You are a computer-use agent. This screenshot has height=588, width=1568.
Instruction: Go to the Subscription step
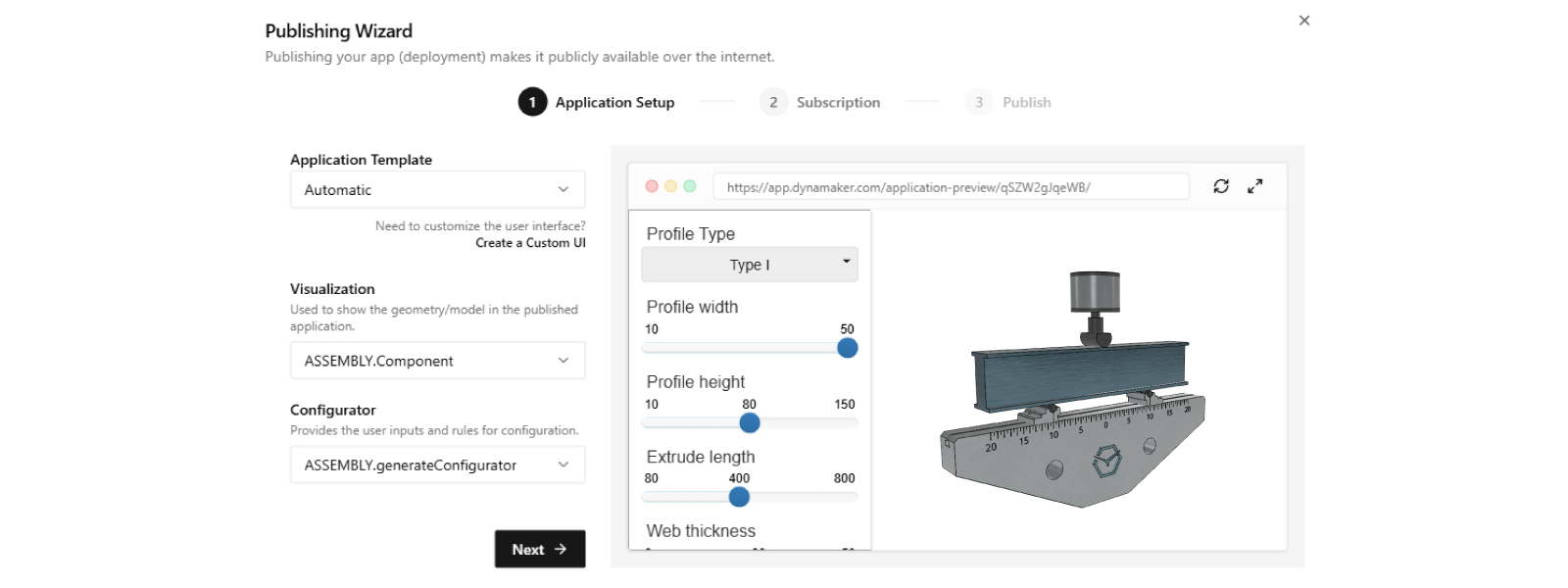pyautogui.click(x=819, y=102)
